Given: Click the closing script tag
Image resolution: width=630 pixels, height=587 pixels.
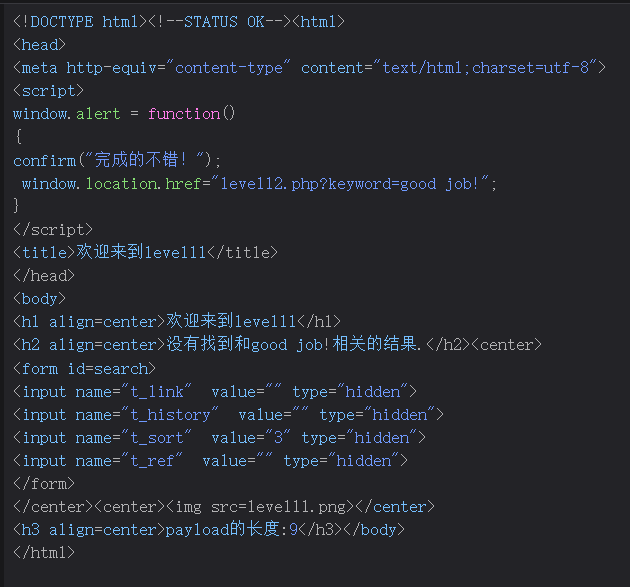Looking at the screenshot, I should pos(52,229).
